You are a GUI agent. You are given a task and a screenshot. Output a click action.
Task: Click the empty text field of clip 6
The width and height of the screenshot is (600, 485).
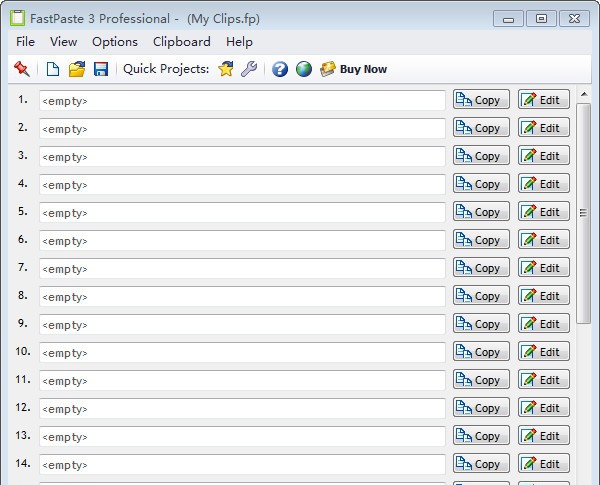point(242,240)
